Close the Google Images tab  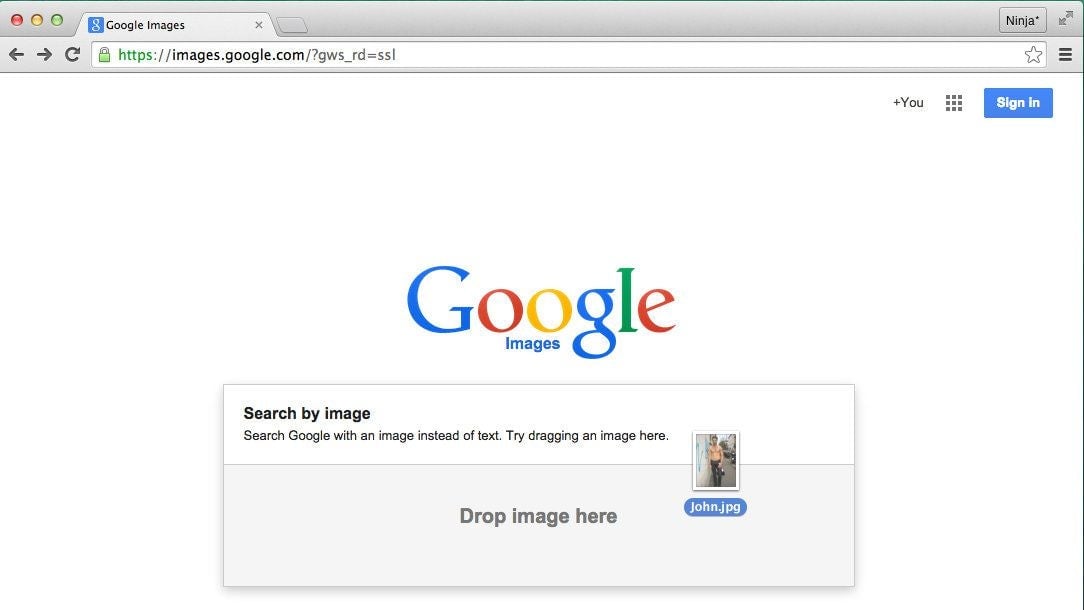pos(259,25)
